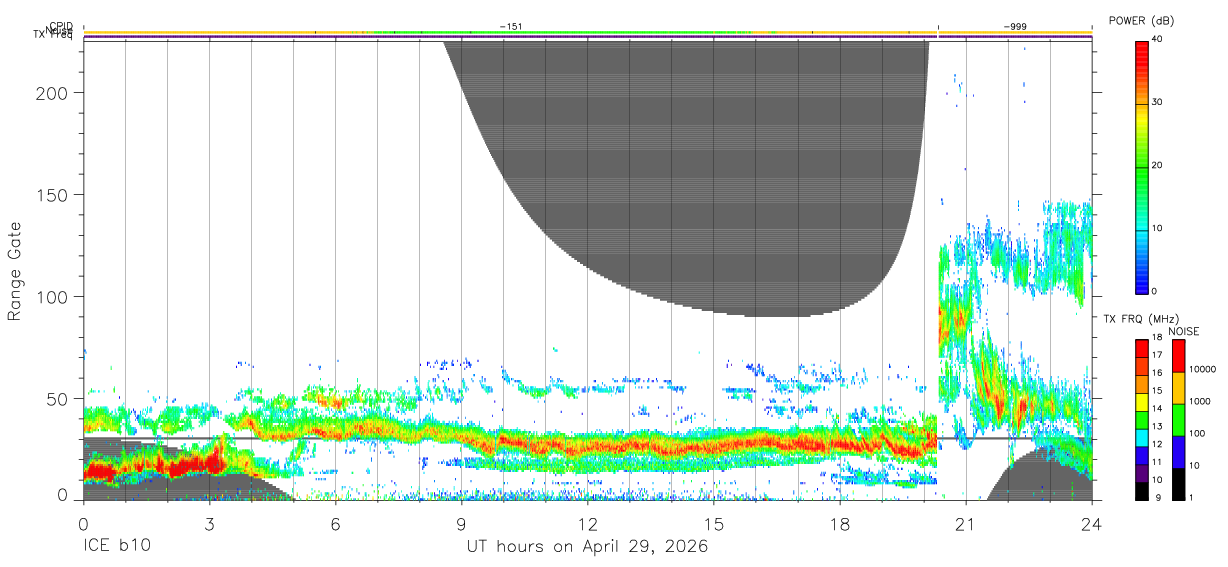Click the '30' tick on POWER colorbar
Screen dimensions: 1228x567
click(x=1156, y=103)
